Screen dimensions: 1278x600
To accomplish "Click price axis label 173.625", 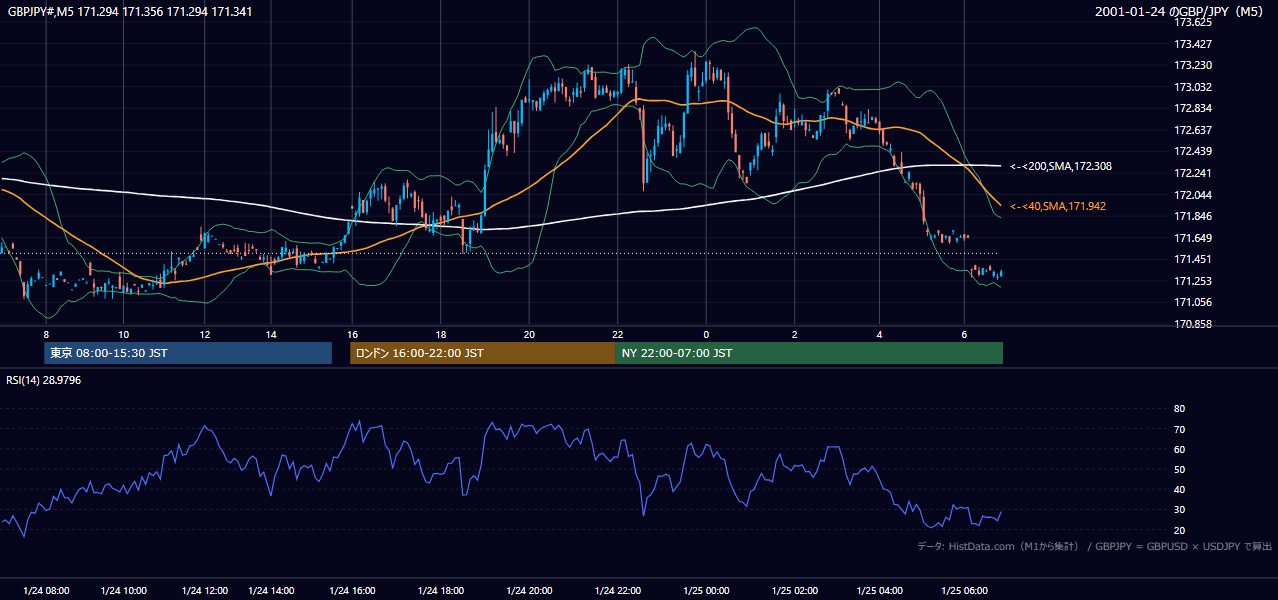I will pos(1192,22).
